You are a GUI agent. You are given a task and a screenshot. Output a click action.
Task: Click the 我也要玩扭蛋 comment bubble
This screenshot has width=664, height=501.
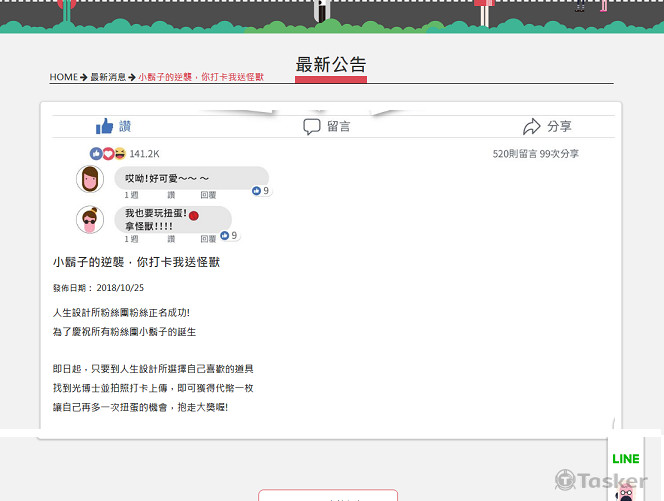pyautogui.click(x=173, y=219)
